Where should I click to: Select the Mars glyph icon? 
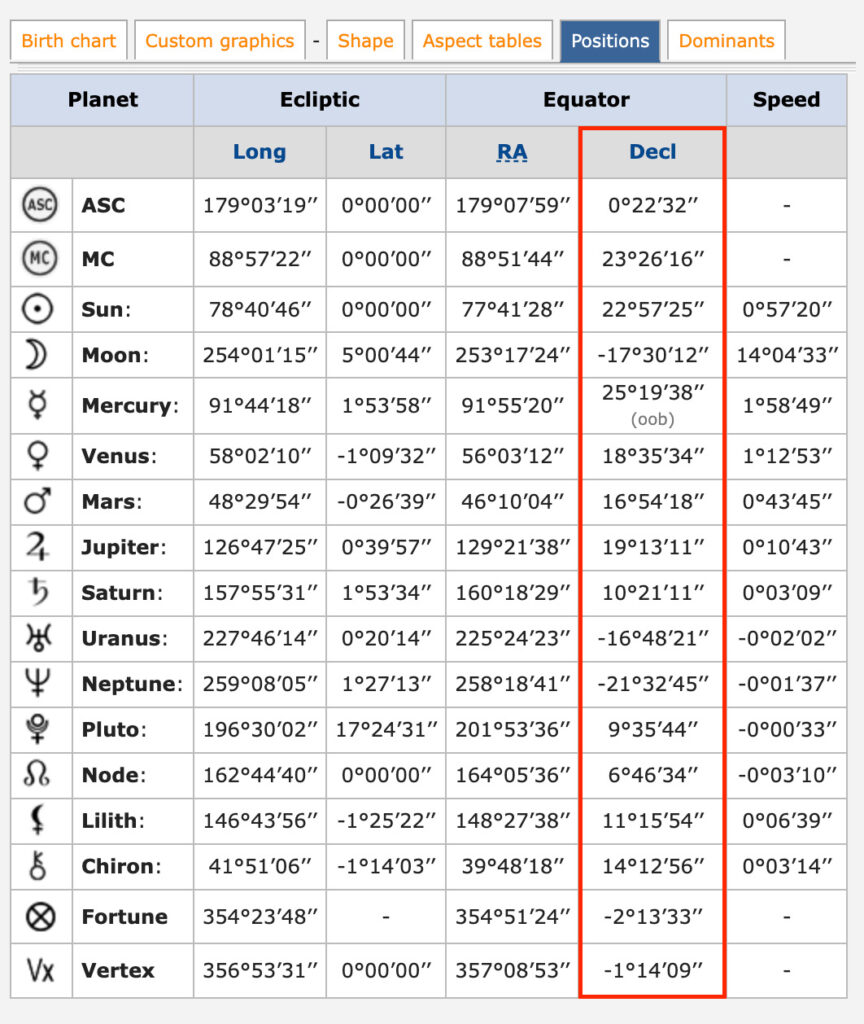click(37, 501)
